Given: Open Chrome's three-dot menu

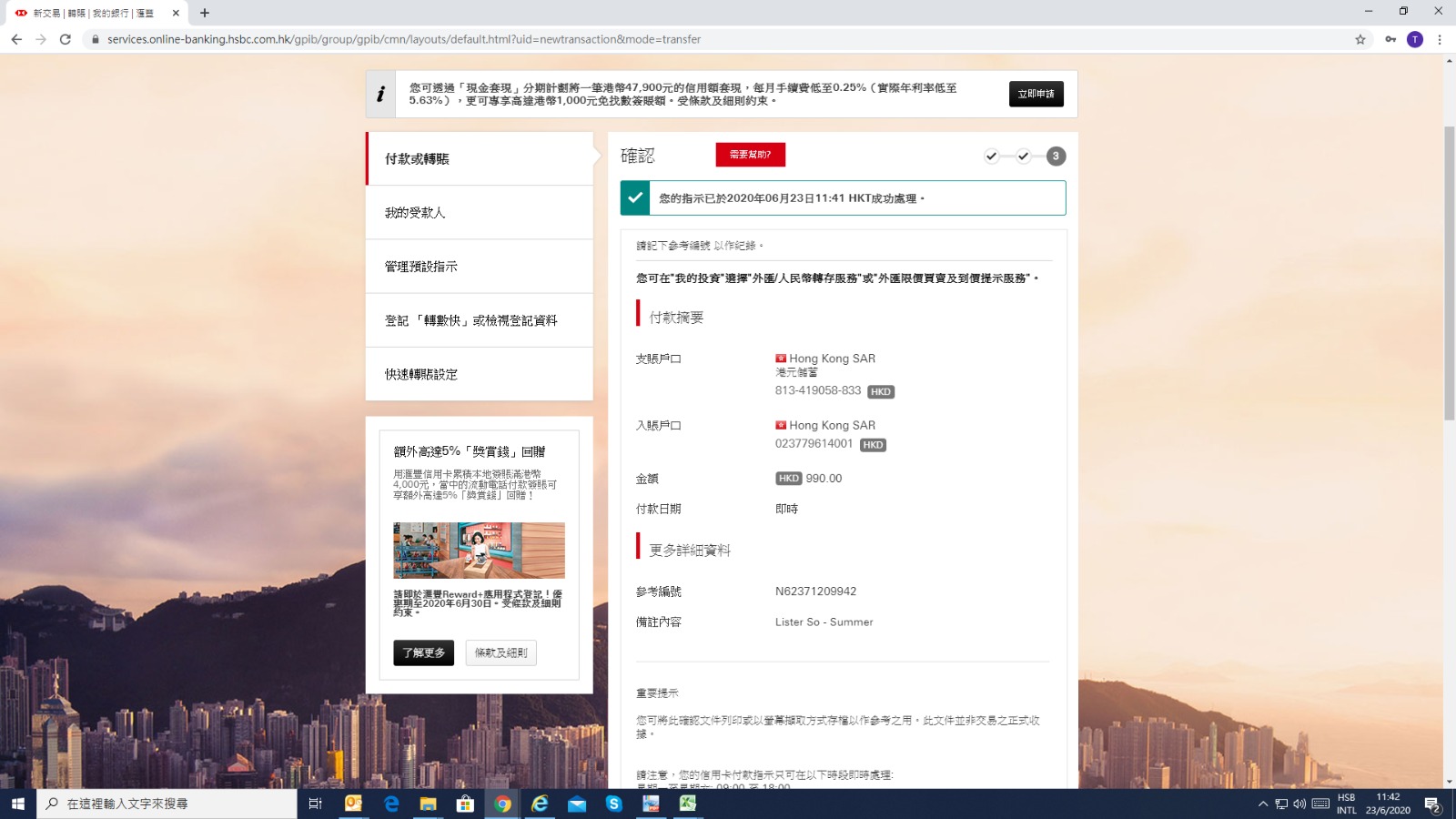Looking at the screenshot, I should click(1440, 39).
